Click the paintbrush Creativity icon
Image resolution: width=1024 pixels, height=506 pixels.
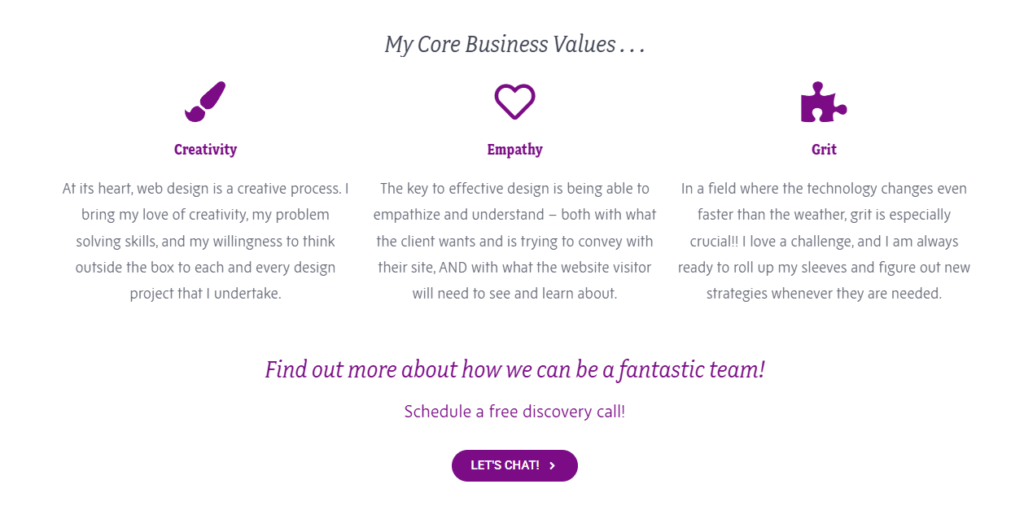[205, 102]
